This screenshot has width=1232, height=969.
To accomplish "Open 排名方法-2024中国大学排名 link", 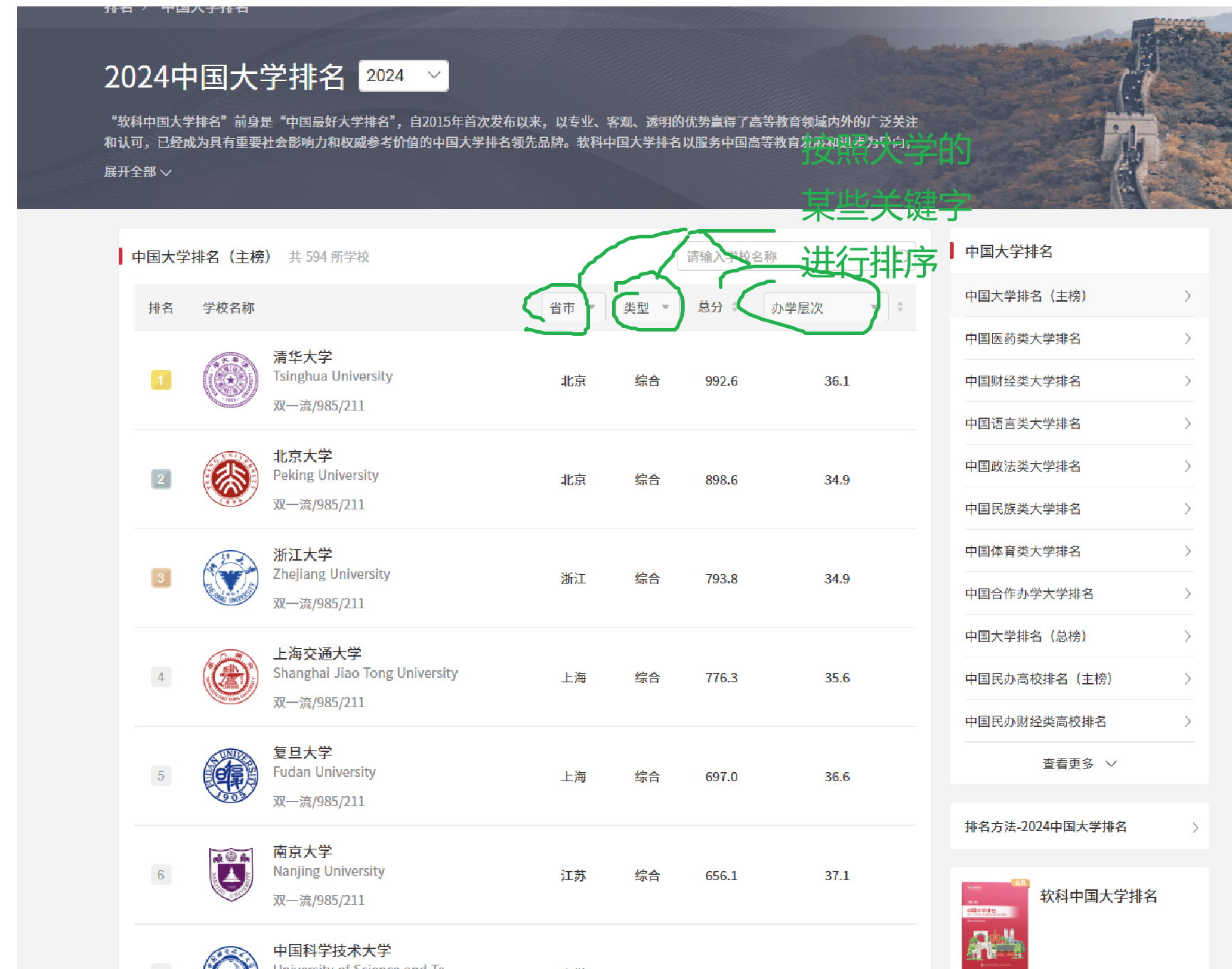I will click(1046, 826).
